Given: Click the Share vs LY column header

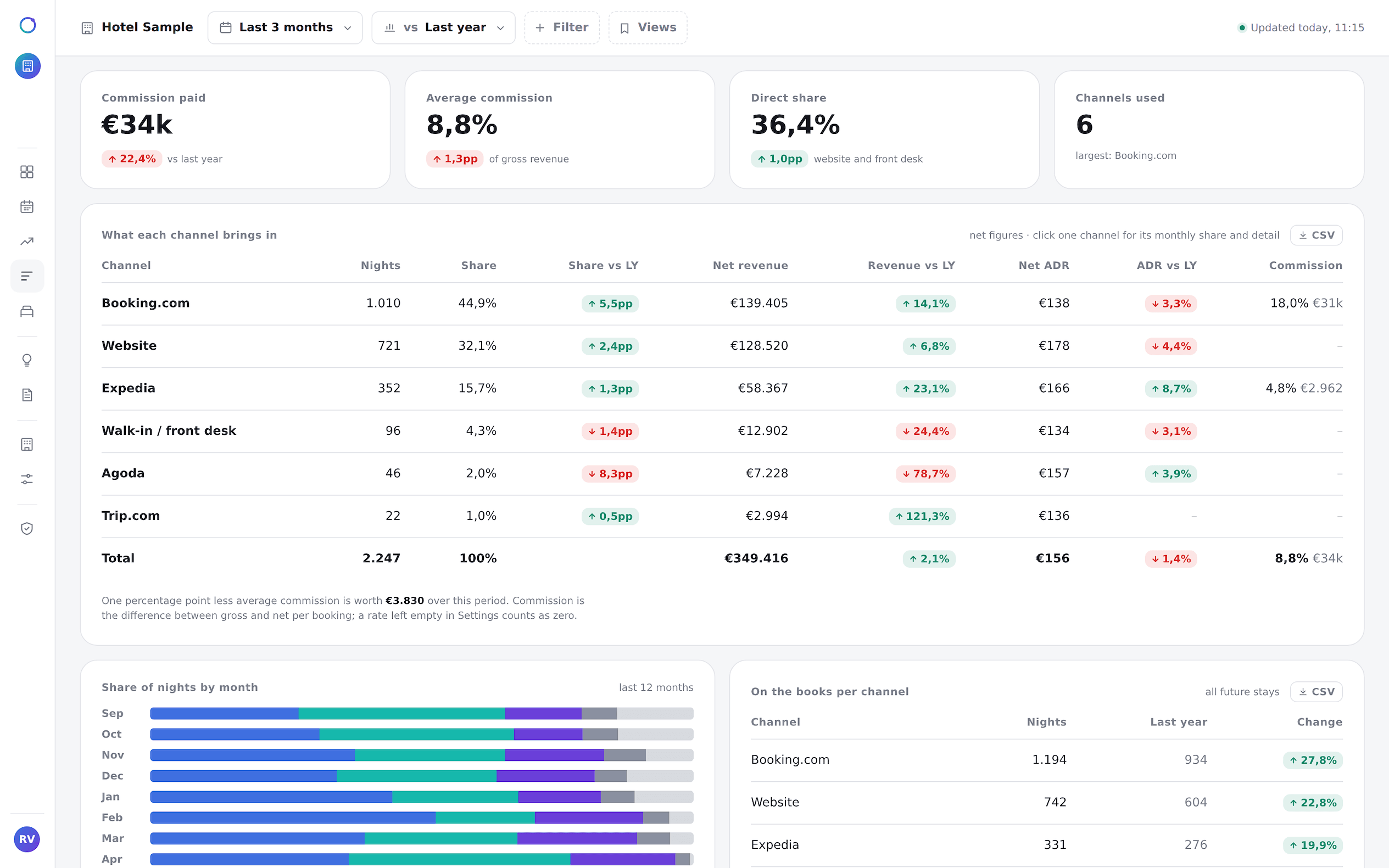Looking at the screenshot, I should coord(603,265).
